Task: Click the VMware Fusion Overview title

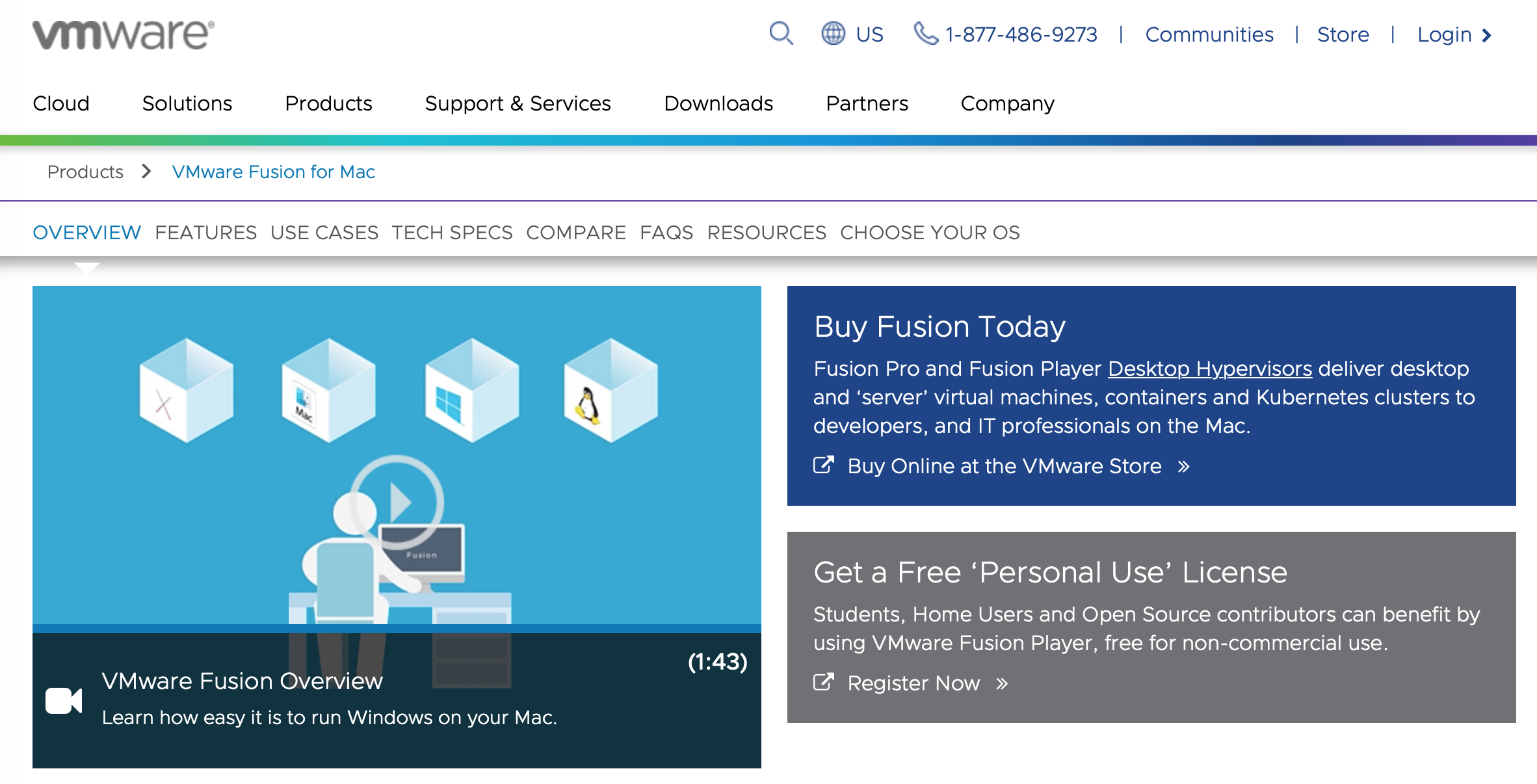Action: (x=243, y=681)
